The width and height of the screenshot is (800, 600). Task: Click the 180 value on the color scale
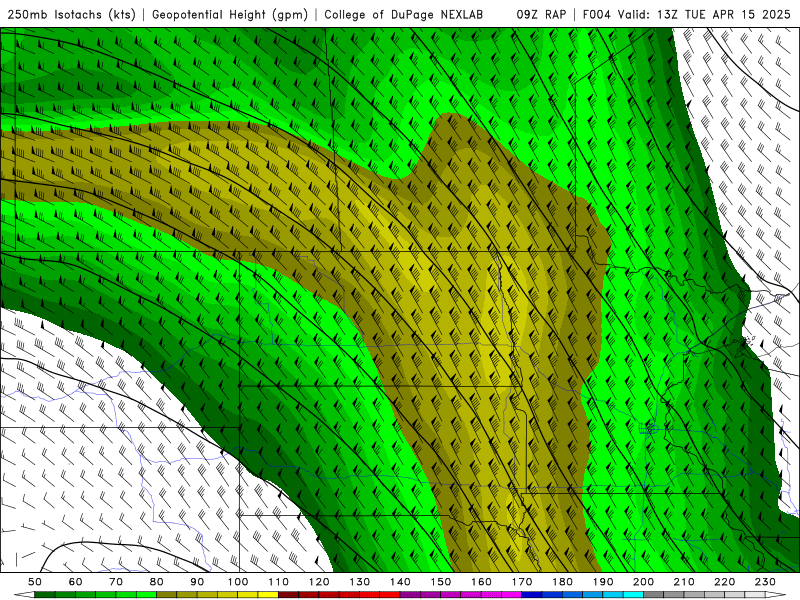pos(562,582)
